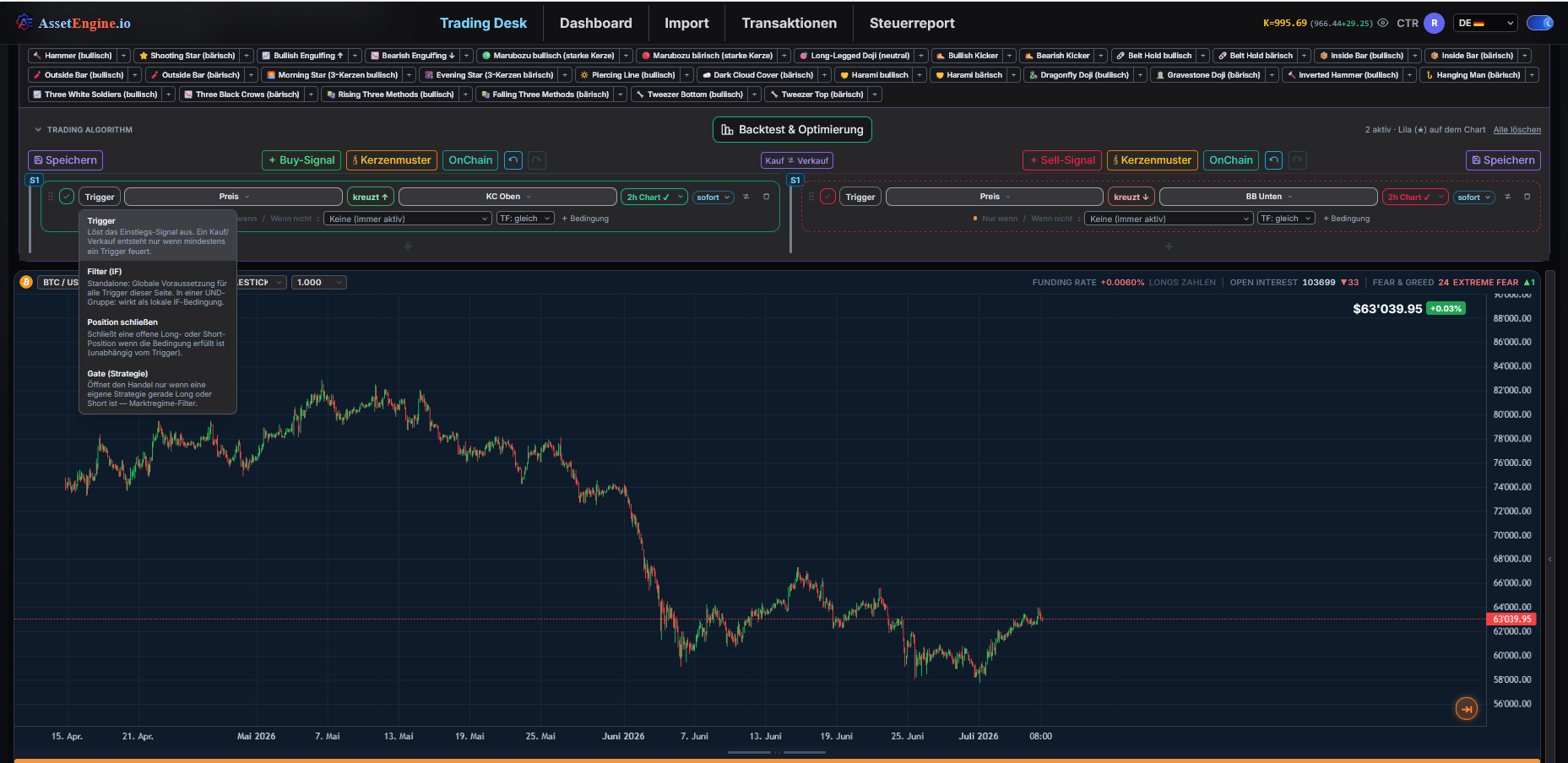Open the buy rule 2h Chart dropdown
The width and height of the screenshot is (1568, 763).
pyautogui.click(x=654, y=197)
